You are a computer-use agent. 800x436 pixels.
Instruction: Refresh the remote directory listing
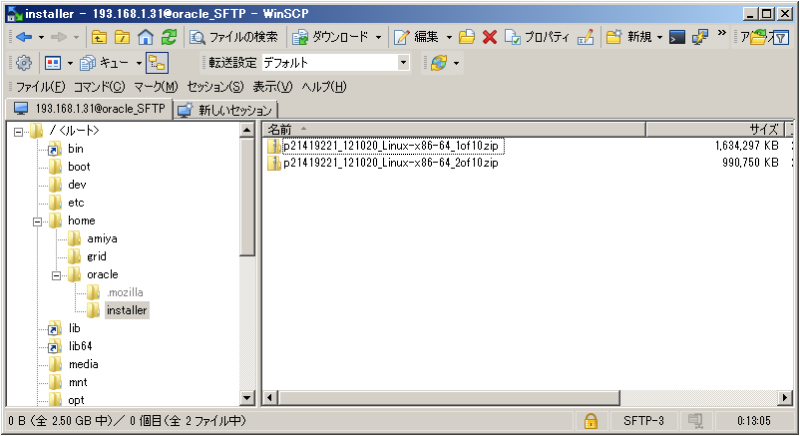[169, 37]
